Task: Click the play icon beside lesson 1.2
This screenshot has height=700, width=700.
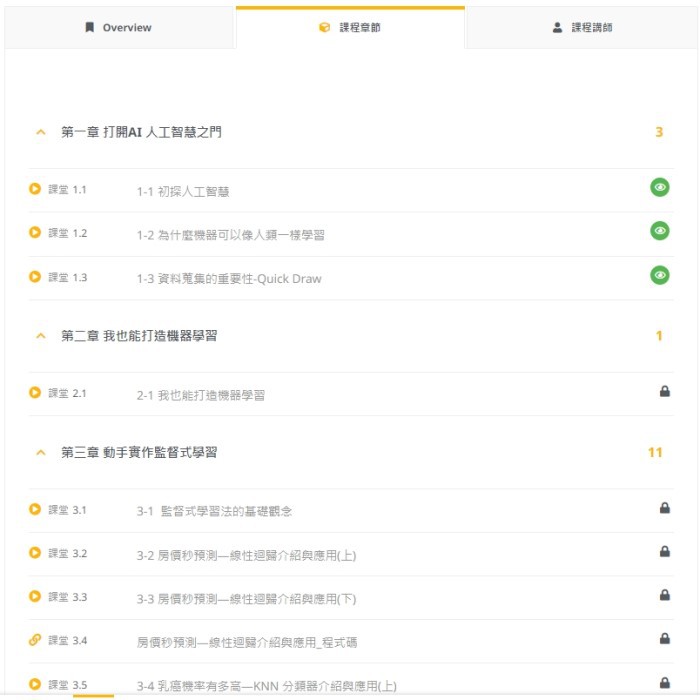Action: (35, 233)
